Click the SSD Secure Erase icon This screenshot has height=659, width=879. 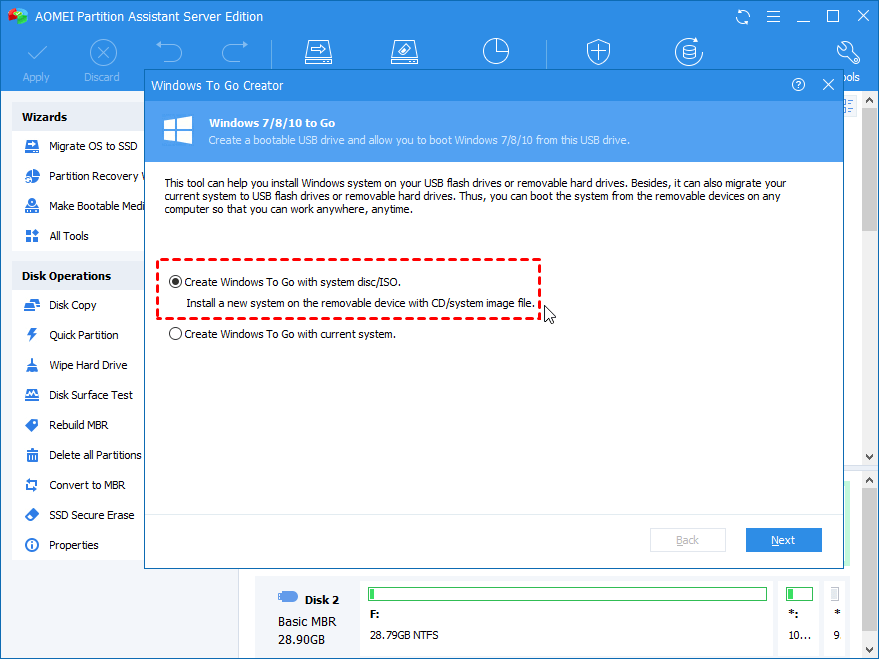(x=32, y=515)
